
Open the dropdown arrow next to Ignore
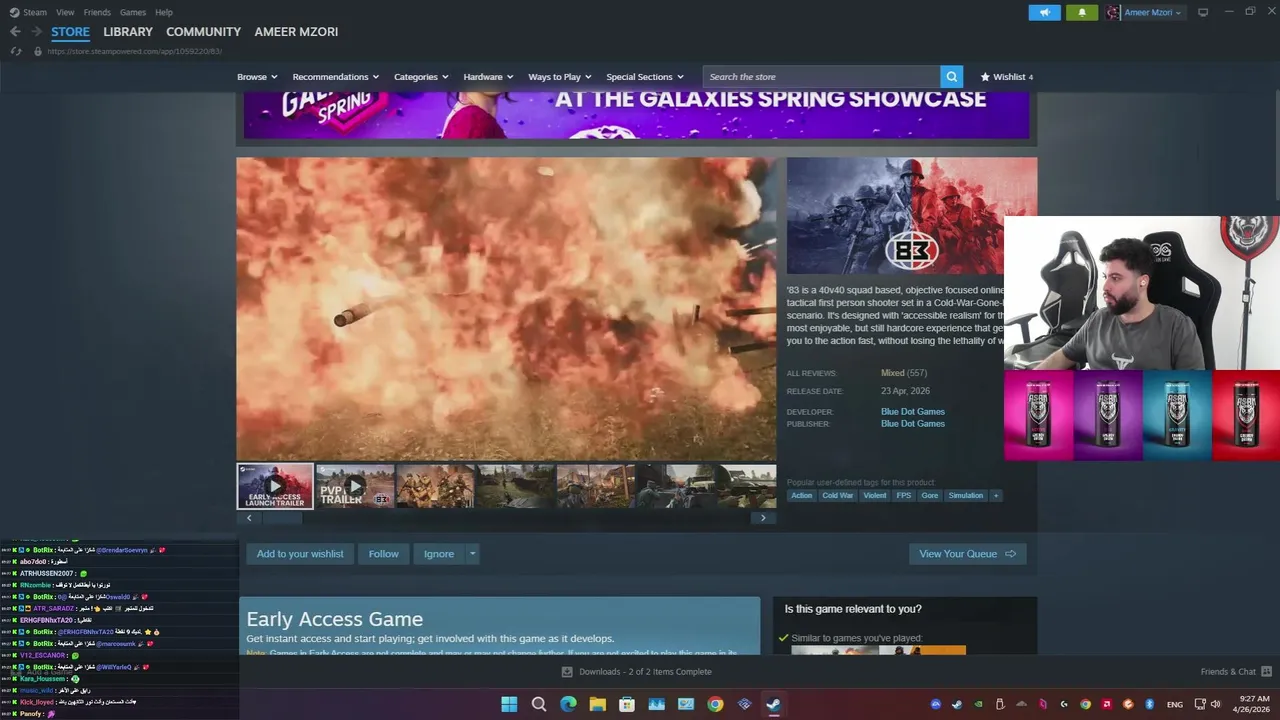tap(472, 554)
